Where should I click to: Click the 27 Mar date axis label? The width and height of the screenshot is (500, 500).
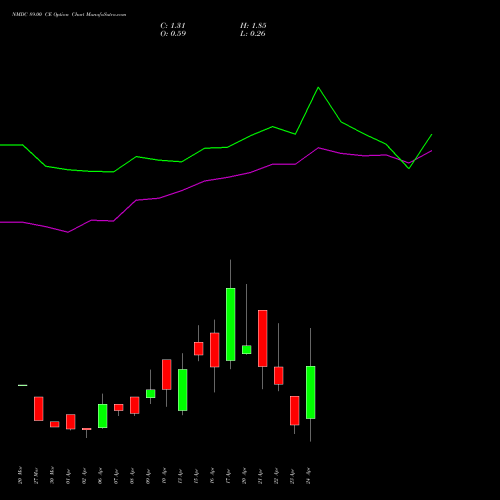(37, 476)
